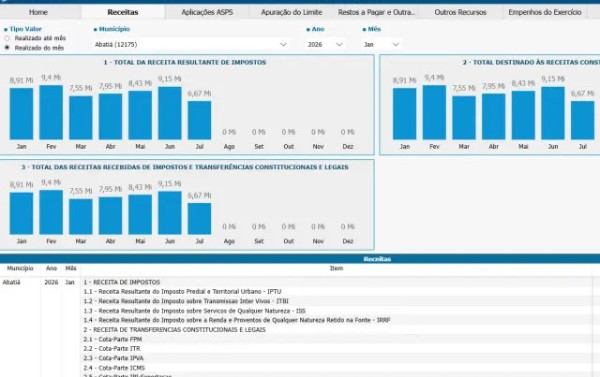Click Jan bar in chart 3 transferências

click(21, 214)
